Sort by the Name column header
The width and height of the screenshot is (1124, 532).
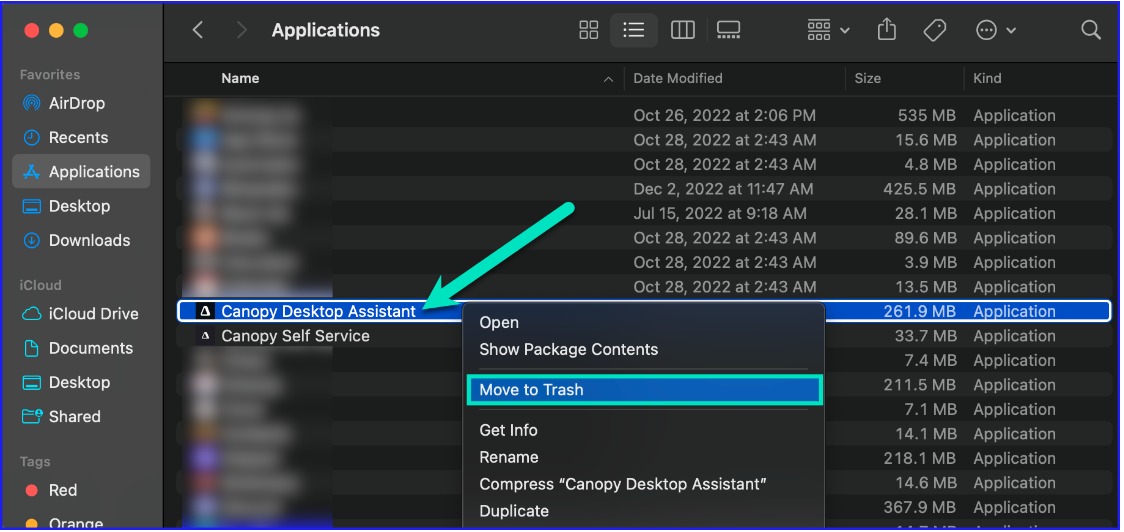point(240,79)
